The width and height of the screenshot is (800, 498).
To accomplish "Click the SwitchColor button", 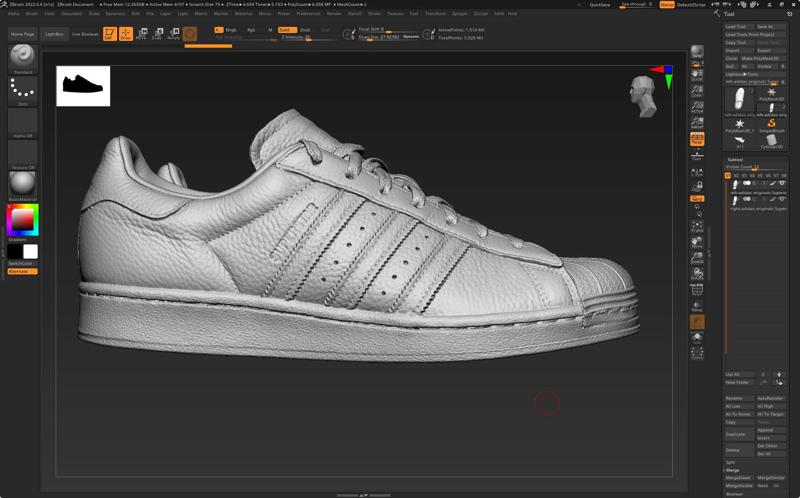I will [22, 264].
